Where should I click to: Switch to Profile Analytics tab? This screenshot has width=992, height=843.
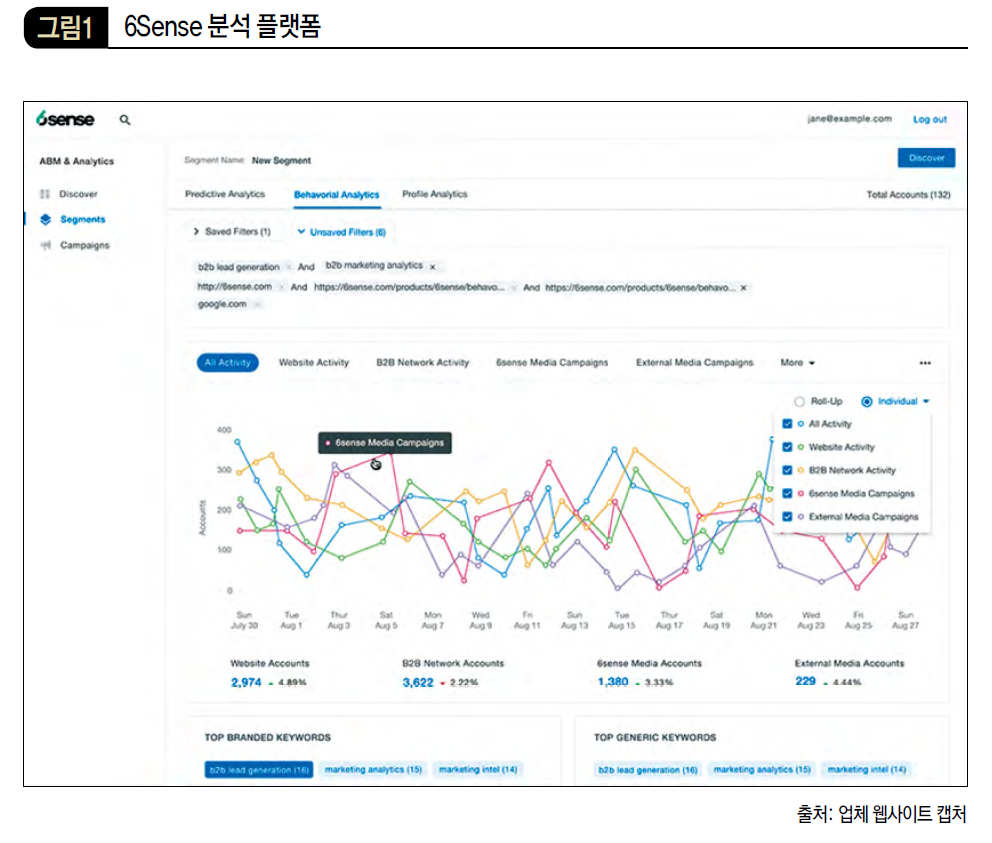pos(435,194)
